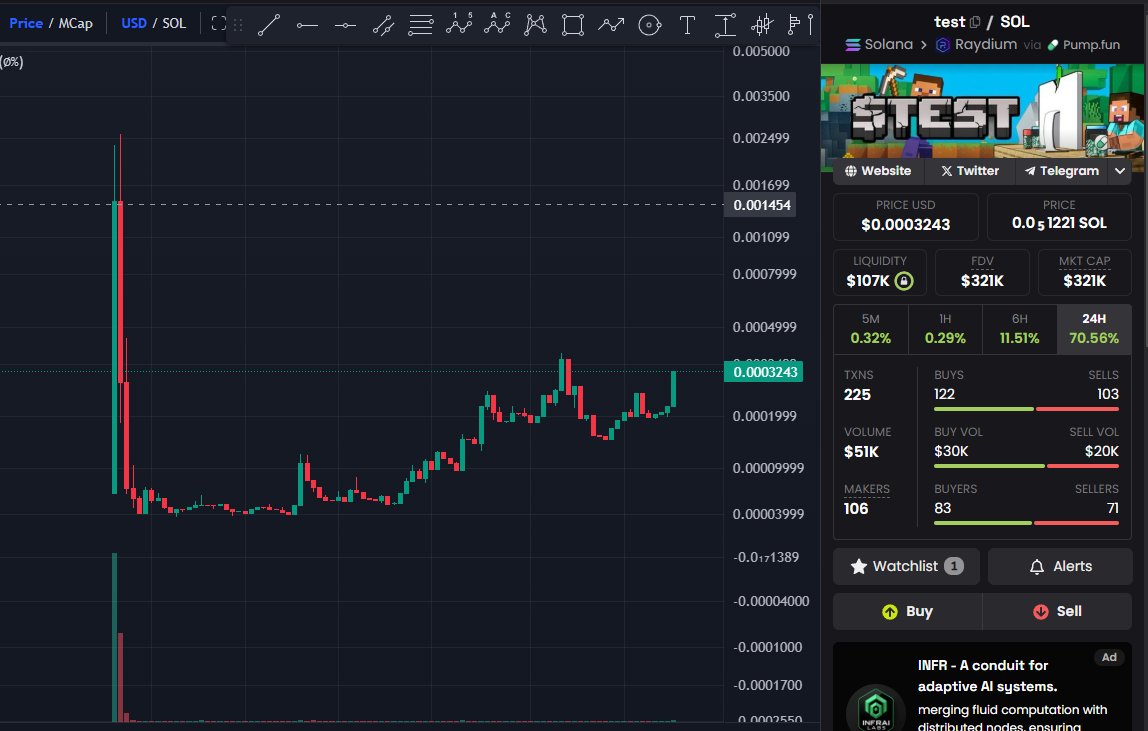
Task: Click the BUYS 122 count
Action: (x=944, y=394)
